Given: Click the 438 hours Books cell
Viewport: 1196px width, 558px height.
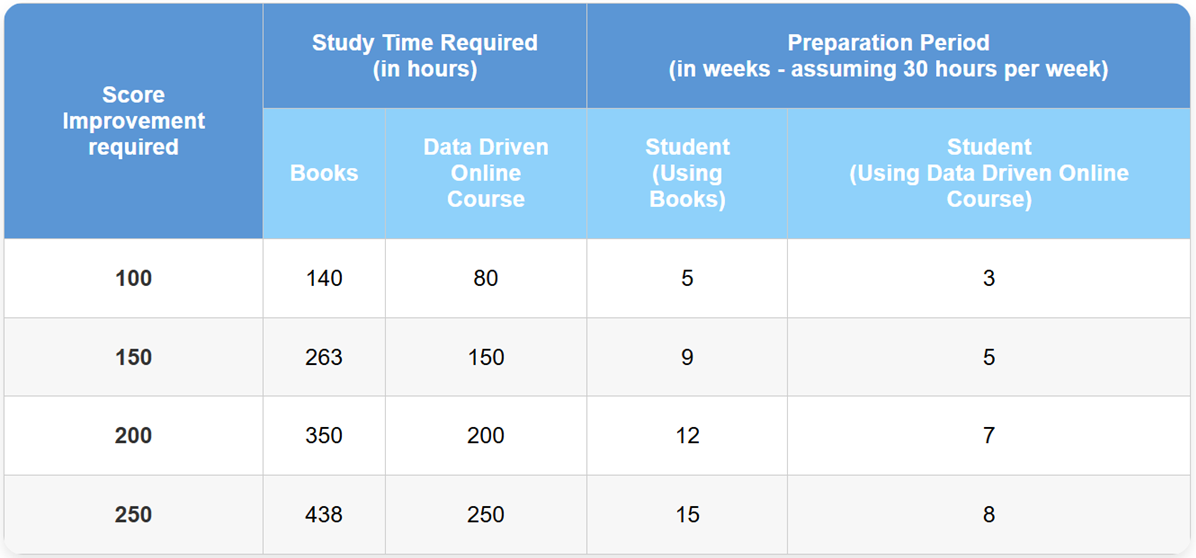Looking at the screenshot, I should (x=324, y=515).
